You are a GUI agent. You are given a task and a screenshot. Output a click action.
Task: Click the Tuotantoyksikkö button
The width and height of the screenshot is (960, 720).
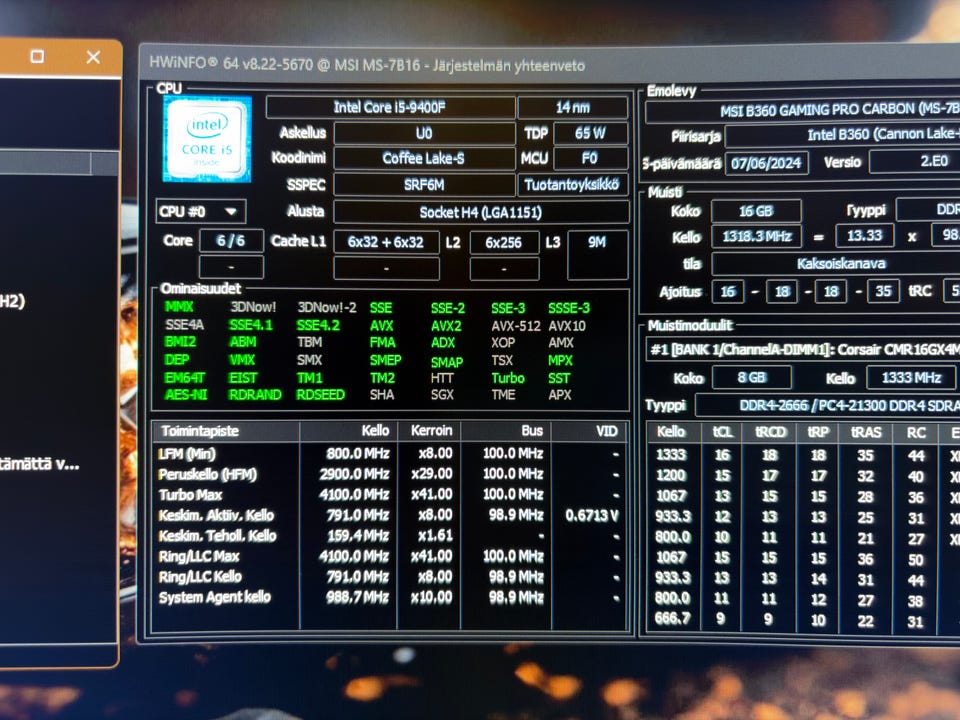click(572, 184)
